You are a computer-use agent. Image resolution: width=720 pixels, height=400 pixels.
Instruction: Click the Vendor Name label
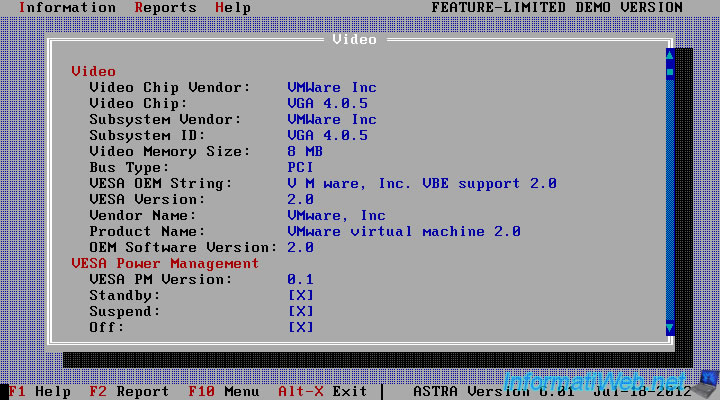(143, 215)
